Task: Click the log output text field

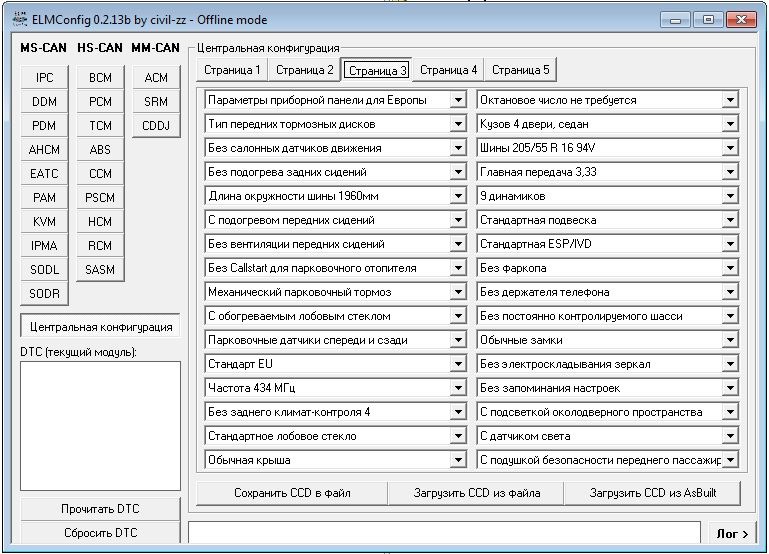Action: (x=444, y=532)
